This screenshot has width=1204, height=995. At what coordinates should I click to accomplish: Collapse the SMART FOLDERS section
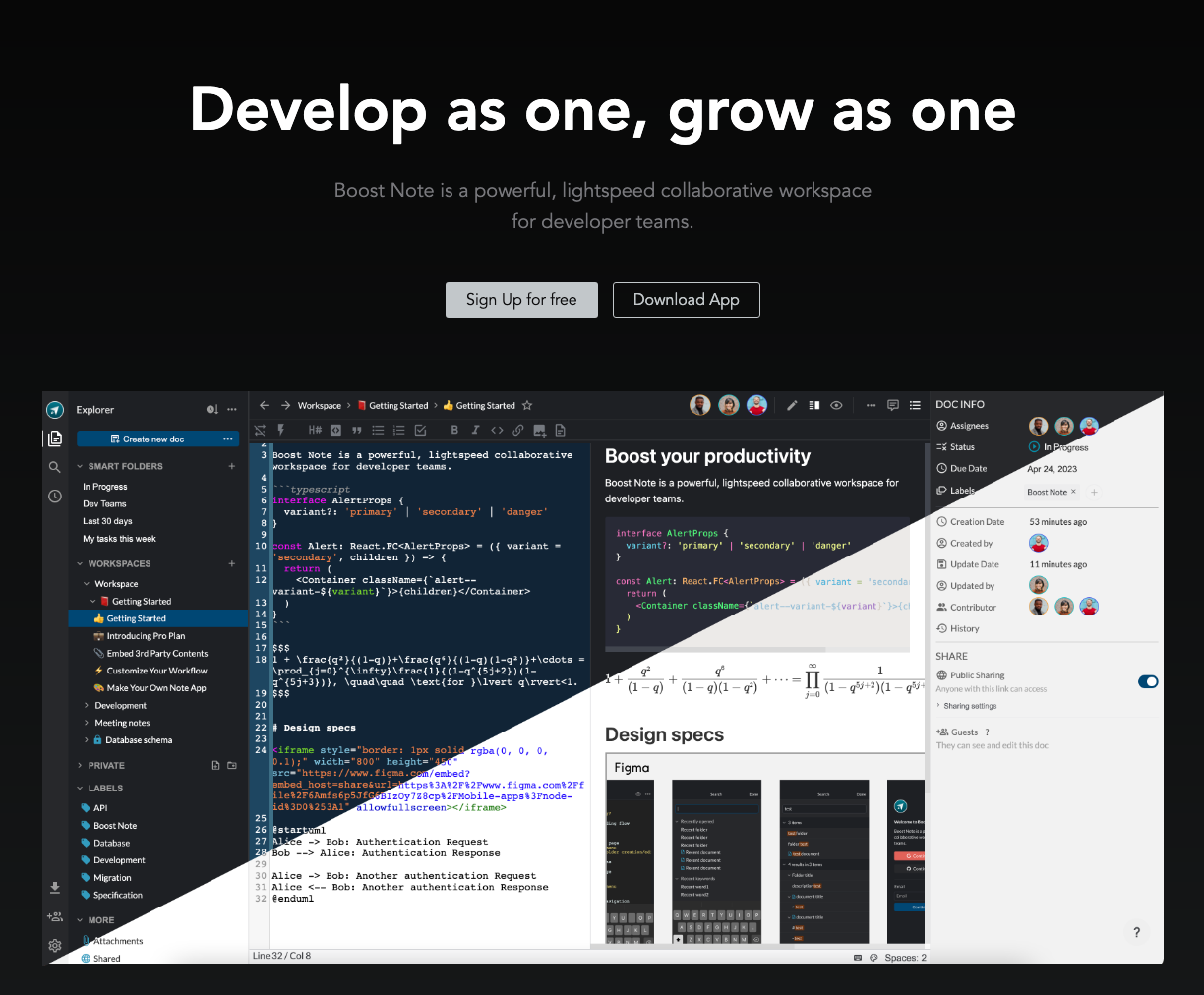80,466
